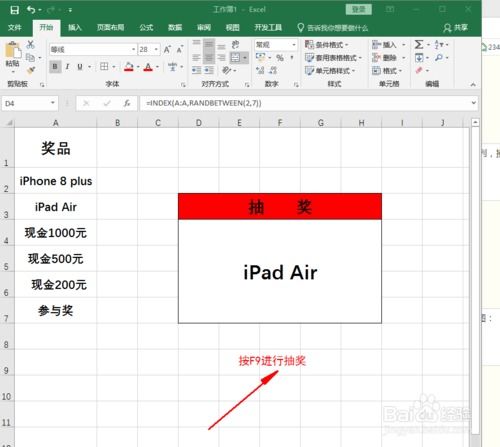Save the workbook from quick access toolbar
Screen dimensions: 500x447
pyautogui.click(x=14, y=10)
